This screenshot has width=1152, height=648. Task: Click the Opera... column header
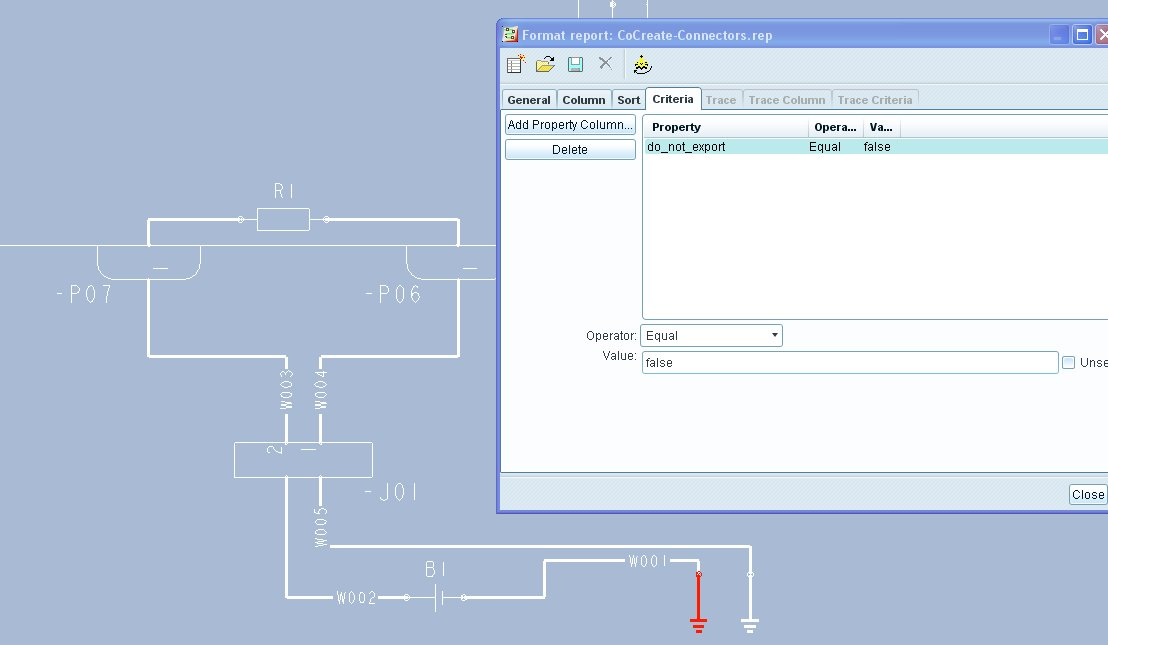pos(835,127)
